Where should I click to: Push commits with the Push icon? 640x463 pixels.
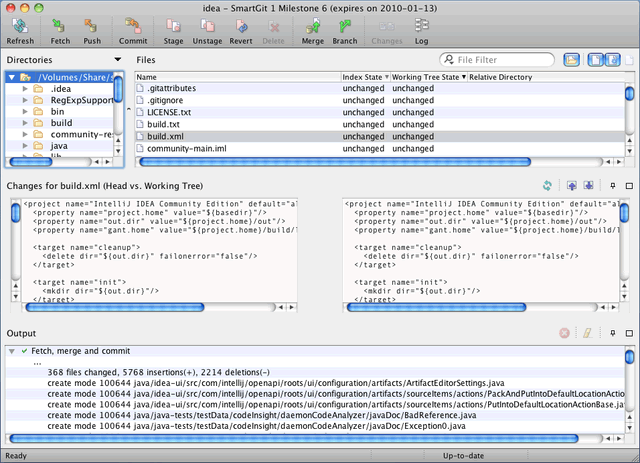91,26
